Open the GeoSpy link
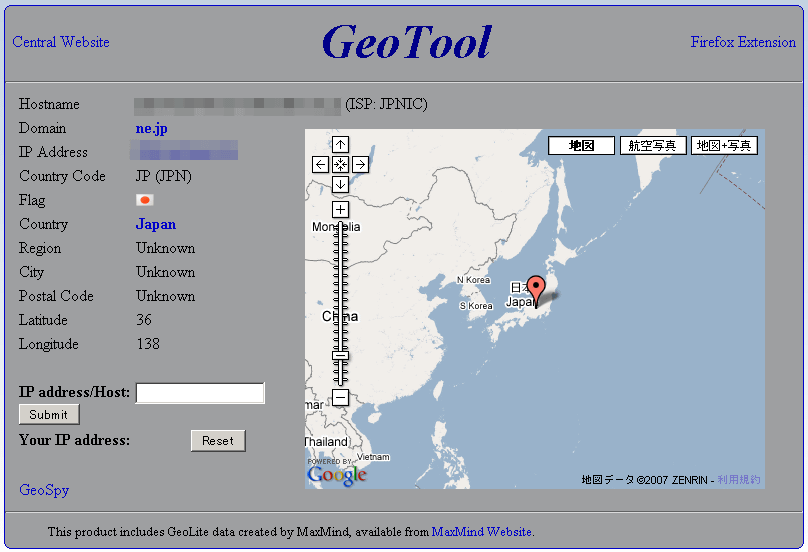808x552 pixels. click(44, 490)
